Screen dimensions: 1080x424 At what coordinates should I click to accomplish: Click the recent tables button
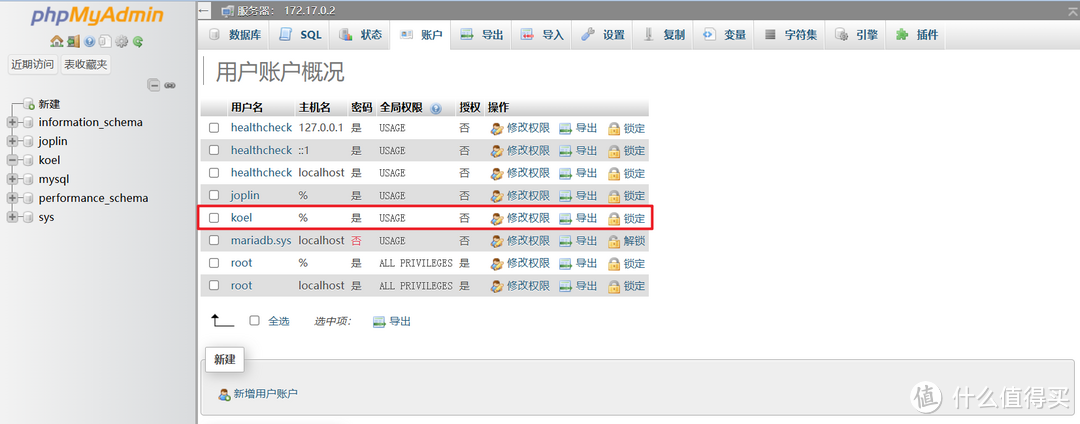32,65
